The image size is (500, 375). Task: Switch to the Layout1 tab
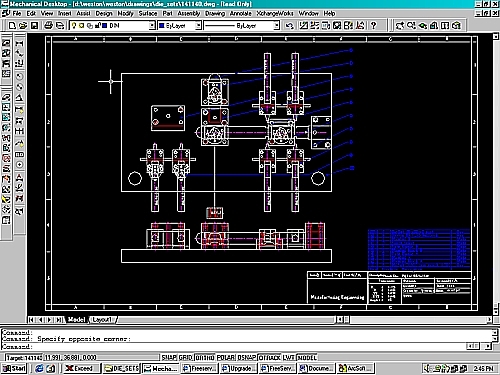102,320
